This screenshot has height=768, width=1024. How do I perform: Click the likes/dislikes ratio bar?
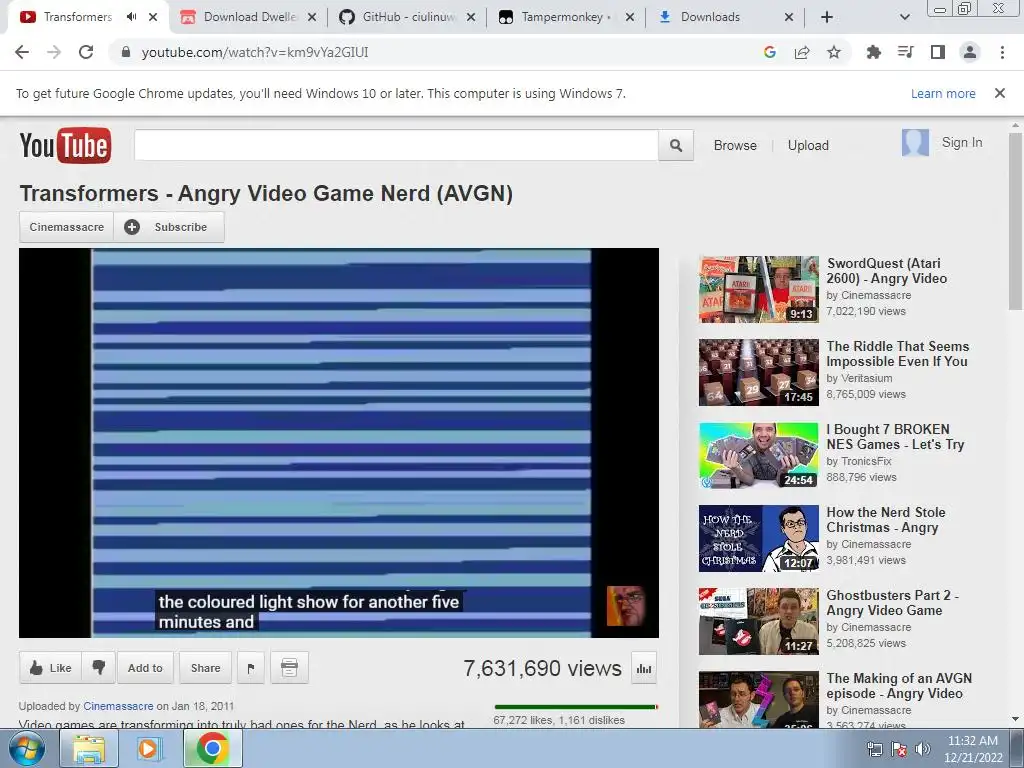point(576,707)
